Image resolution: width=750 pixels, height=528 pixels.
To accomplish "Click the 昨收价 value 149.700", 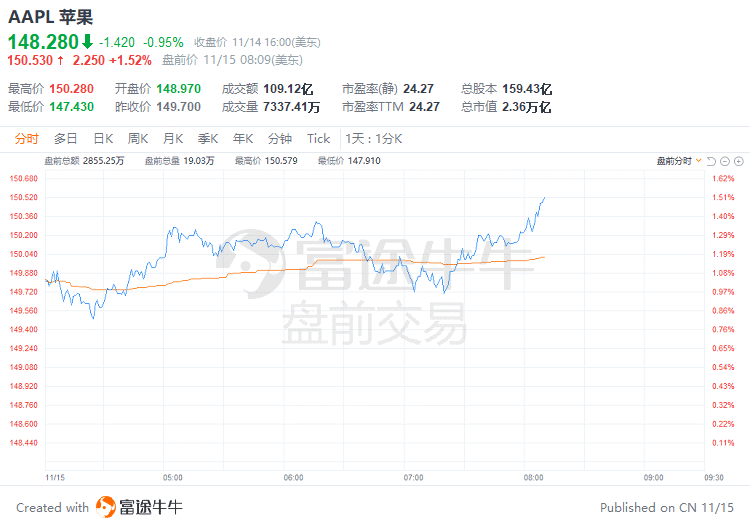I will tap(178, 107).
